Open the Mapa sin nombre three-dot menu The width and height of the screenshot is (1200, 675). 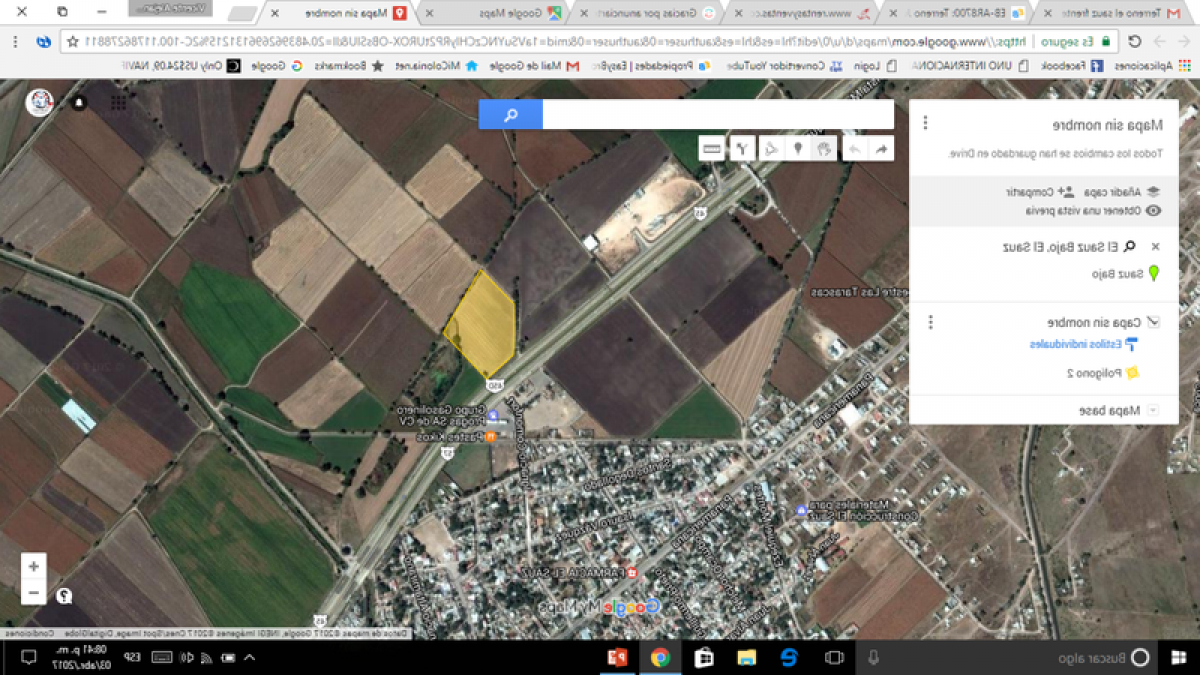pyautogui.click(x=925, y=124)
